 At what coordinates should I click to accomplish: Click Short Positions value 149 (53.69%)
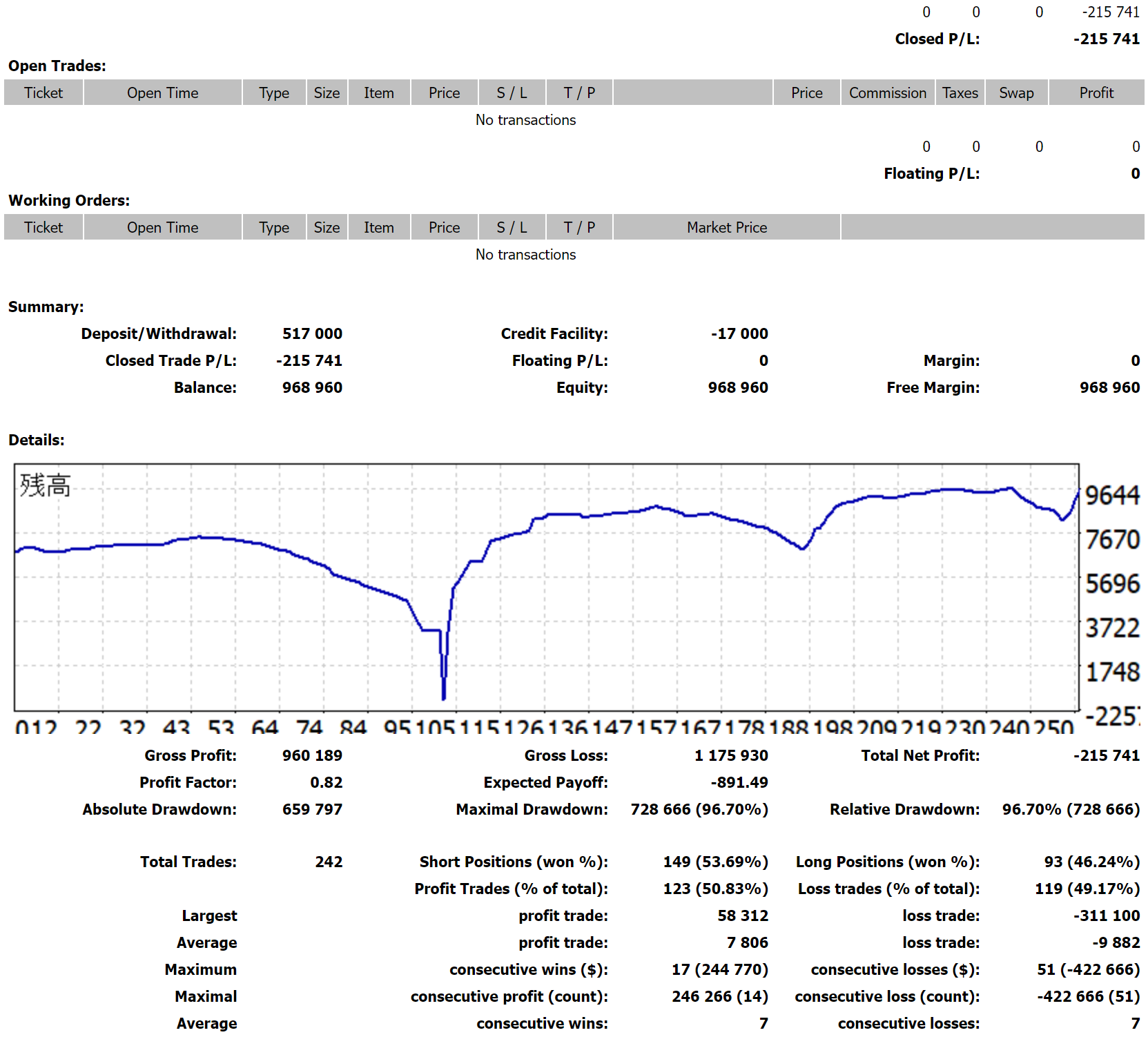[716, 862]
